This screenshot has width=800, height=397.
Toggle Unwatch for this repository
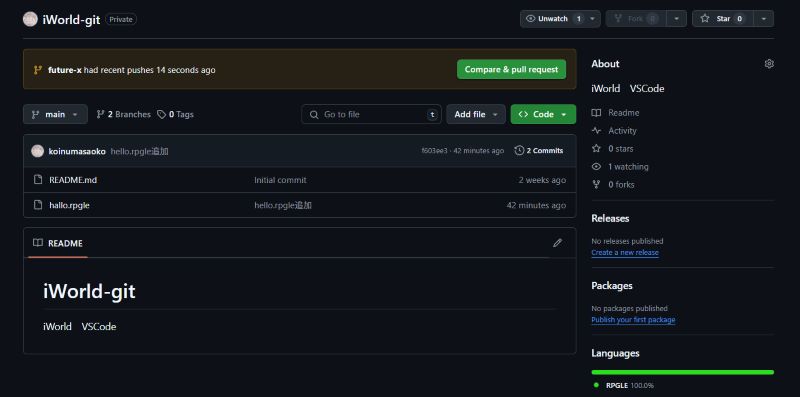coord(553,19)
